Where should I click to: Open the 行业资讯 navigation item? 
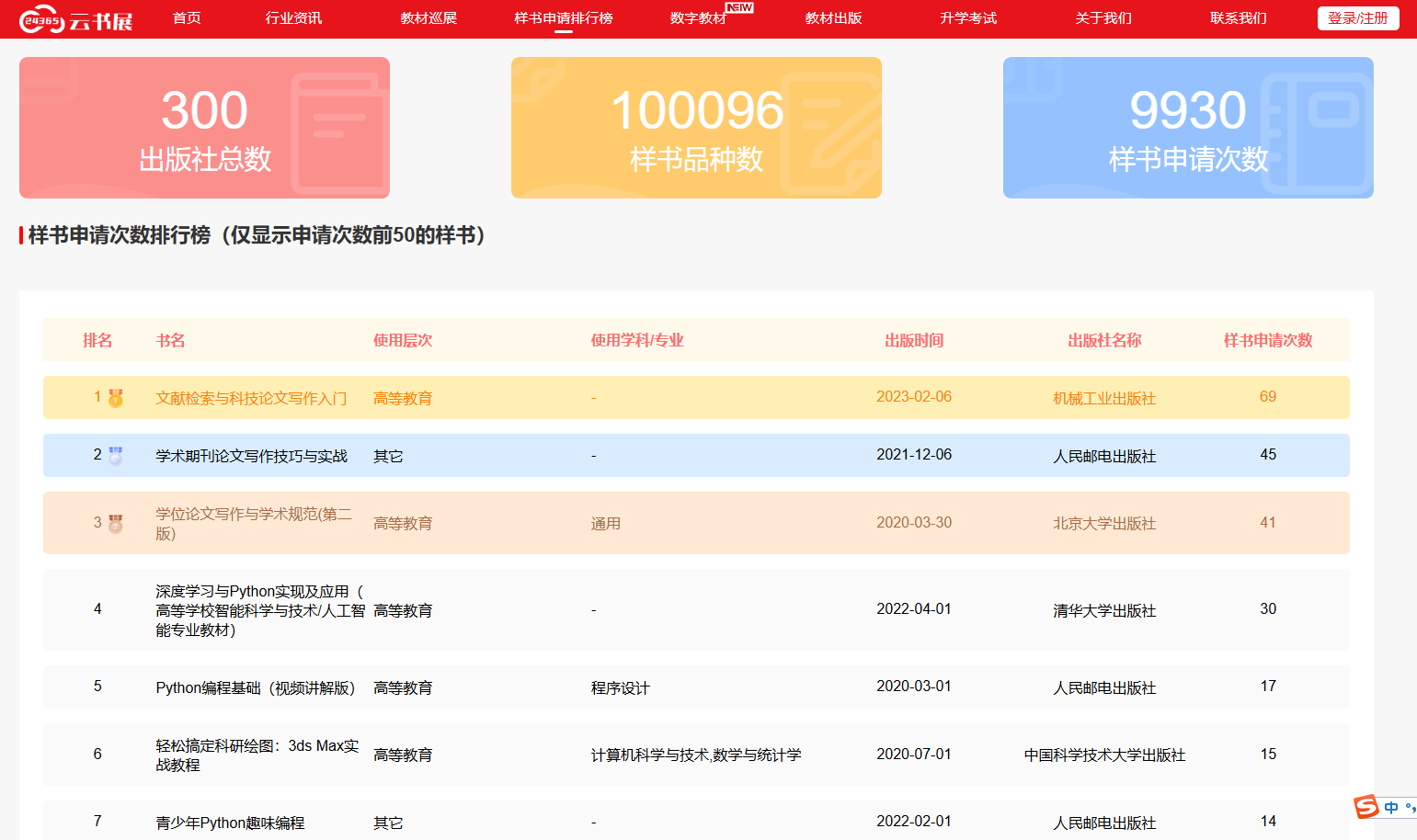coord(293,18)
